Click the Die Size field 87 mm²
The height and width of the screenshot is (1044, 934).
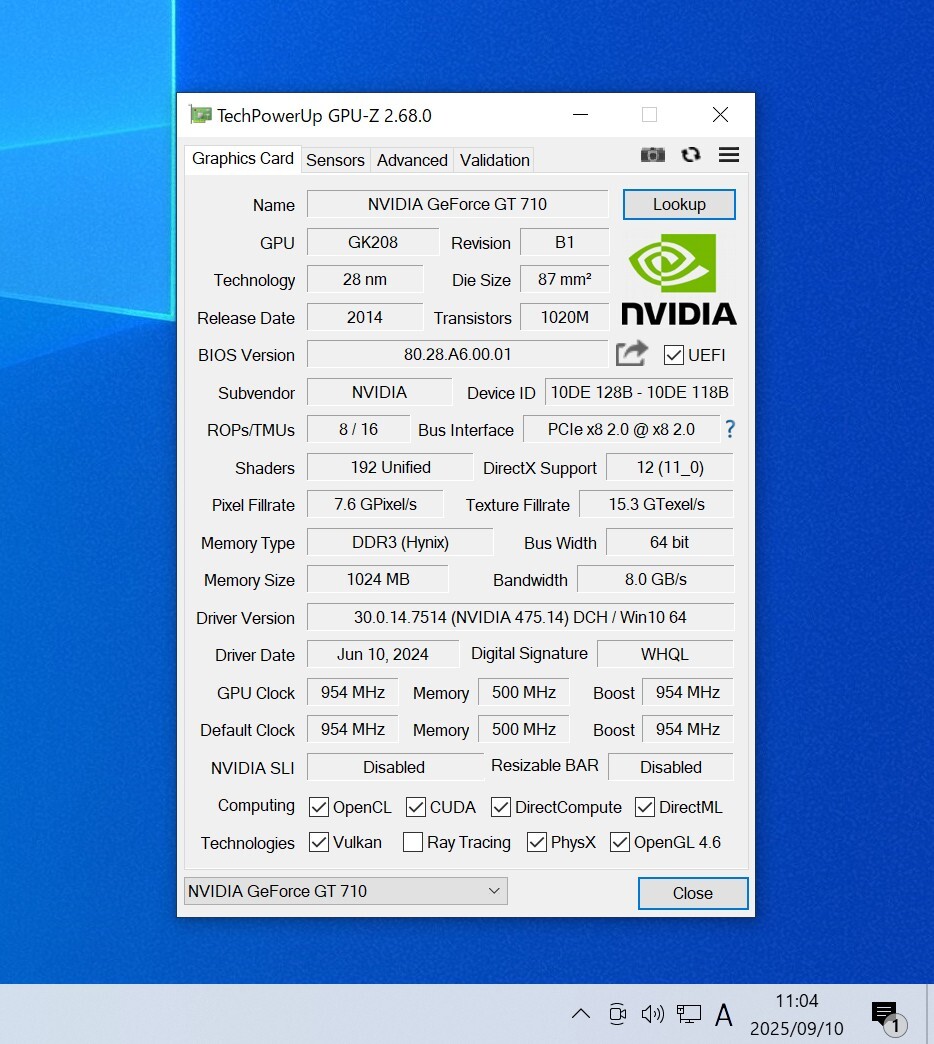[x=565, y=280]
